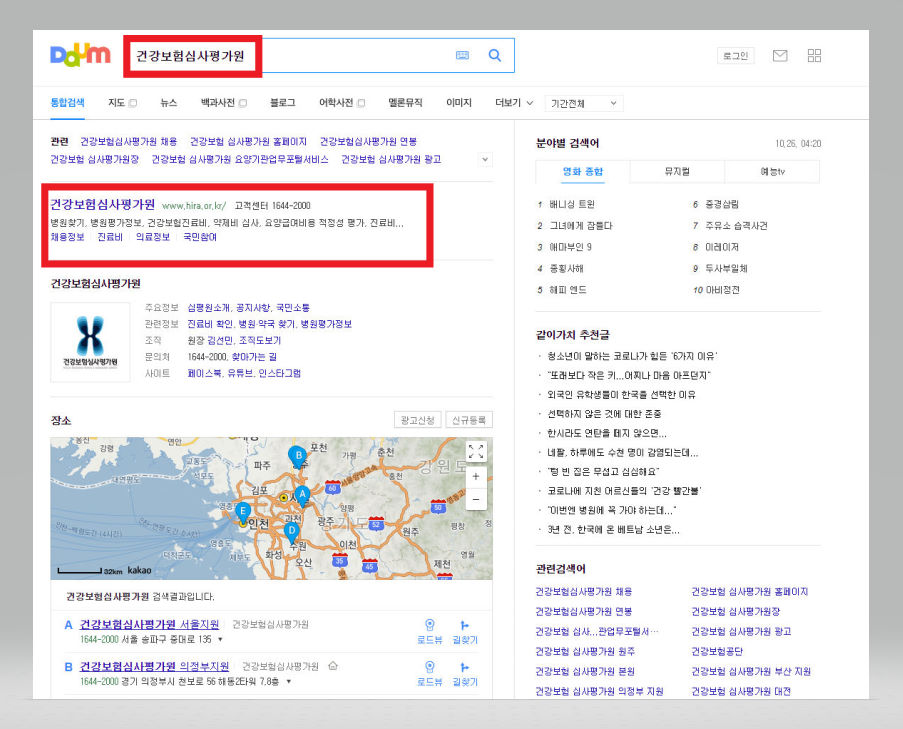Image resolution: width=903 pixels, height=729 pixels.
Task: Open the 채용정보 sublink
Action: pos(67,237)
